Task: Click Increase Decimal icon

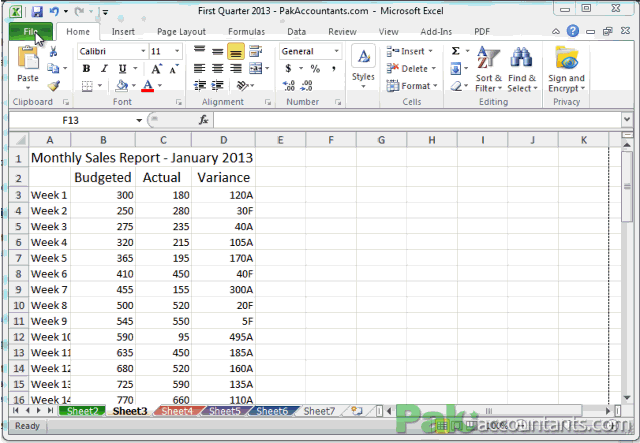Action: (289, 85)
